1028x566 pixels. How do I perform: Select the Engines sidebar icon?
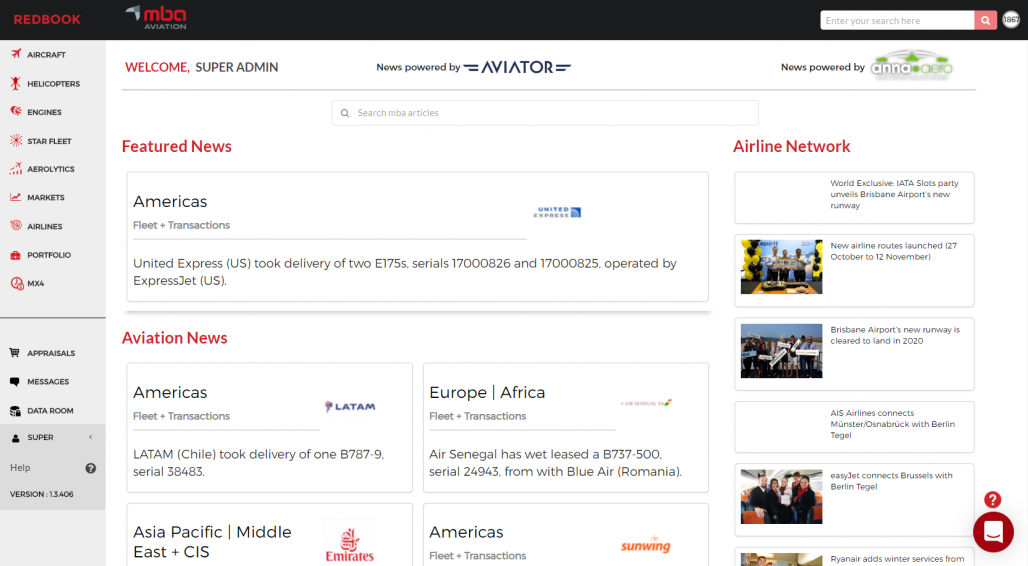click(x=16, y=111)
